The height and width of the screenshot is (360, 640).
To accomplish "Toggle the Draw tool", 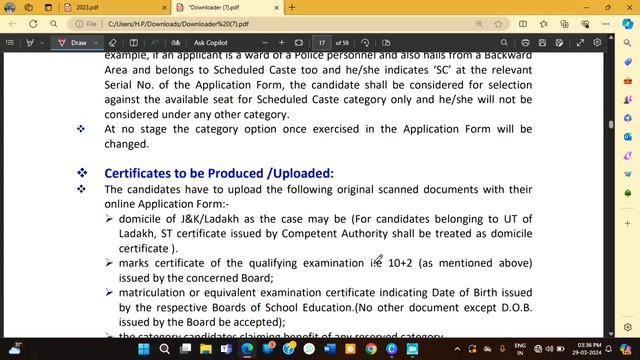I will coord(73,43).
